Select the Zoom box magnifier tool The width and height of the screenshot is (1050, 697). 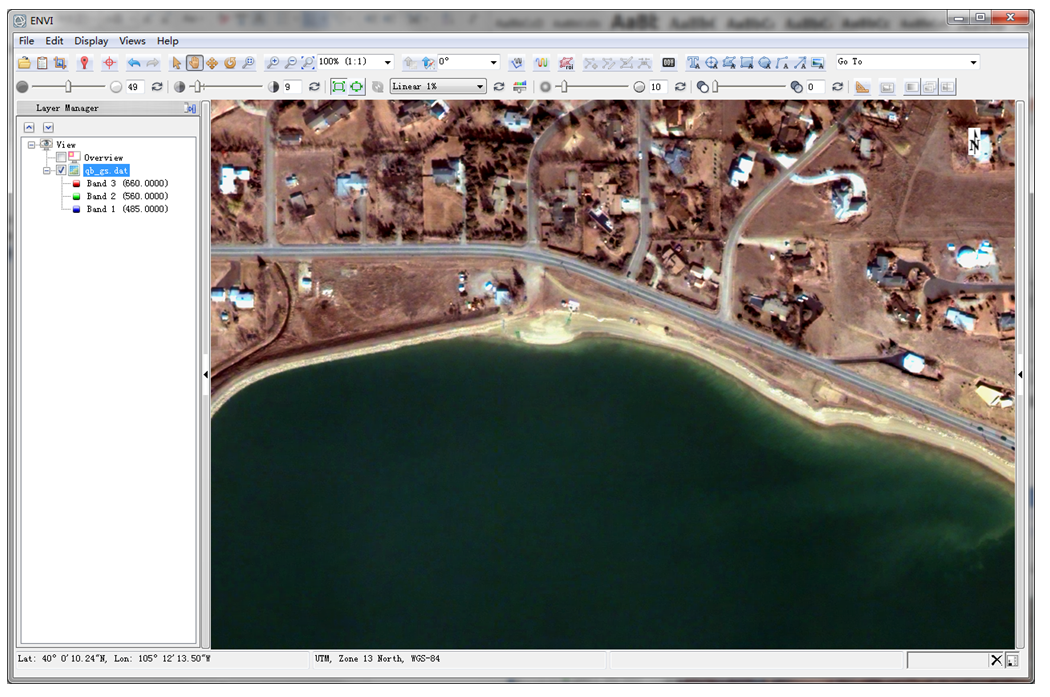[248, 63]
